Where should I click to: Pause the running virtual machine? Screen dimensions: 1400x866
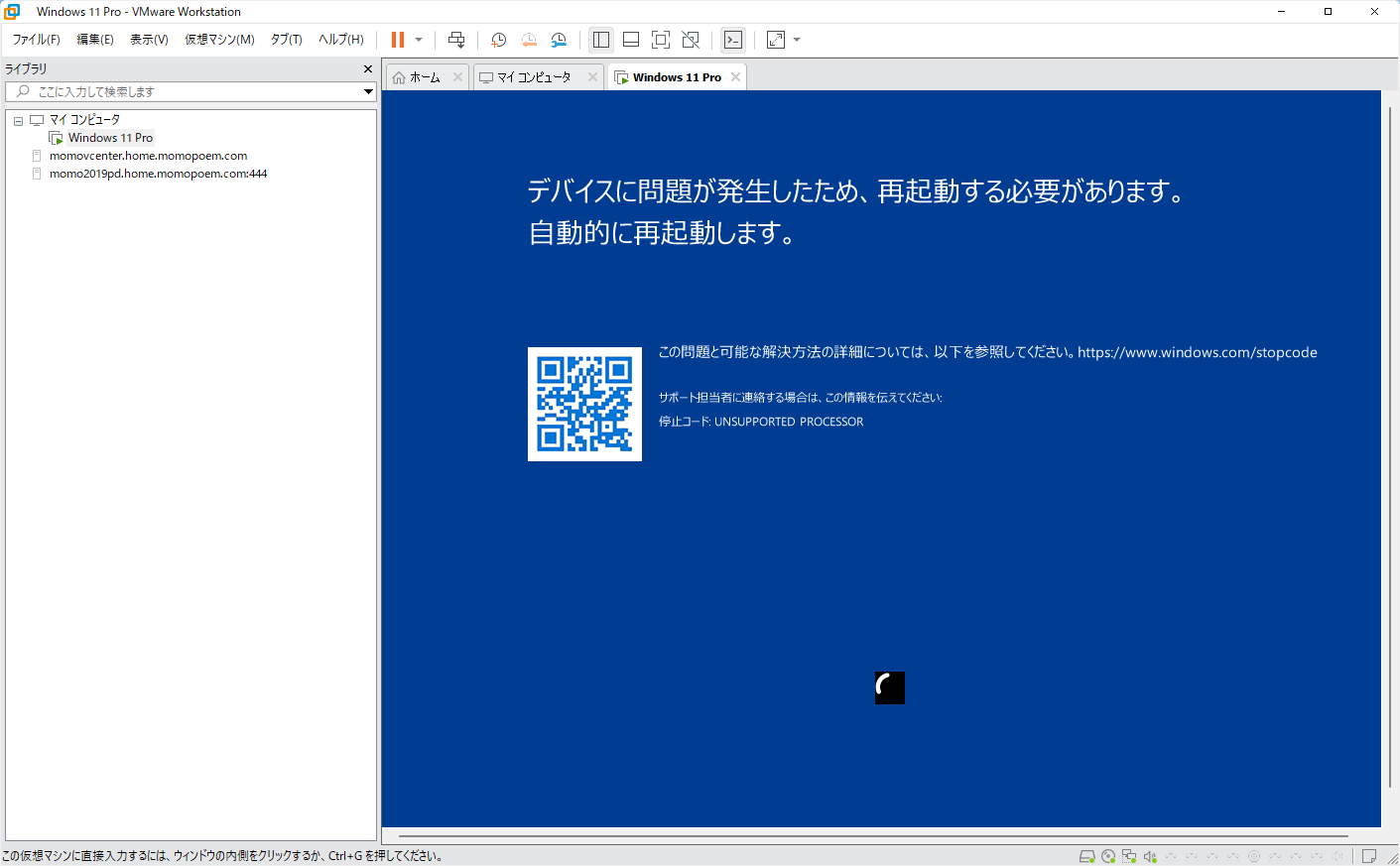[x=398, y=40]
